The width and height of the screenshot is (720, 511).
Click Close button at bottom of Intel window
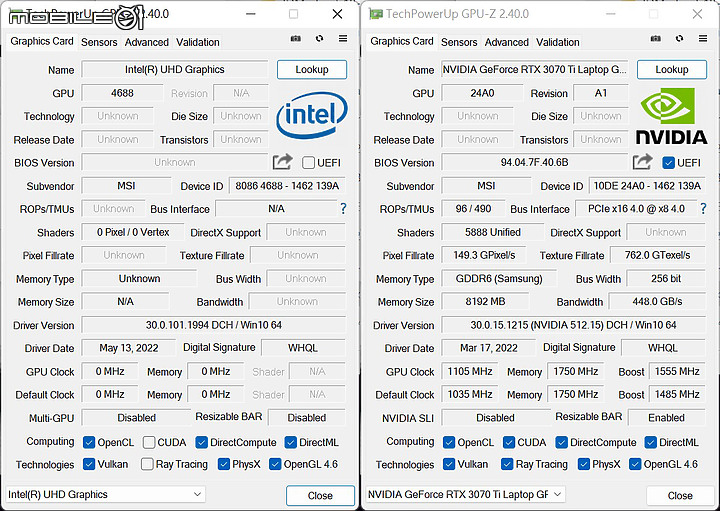[320, 495]
